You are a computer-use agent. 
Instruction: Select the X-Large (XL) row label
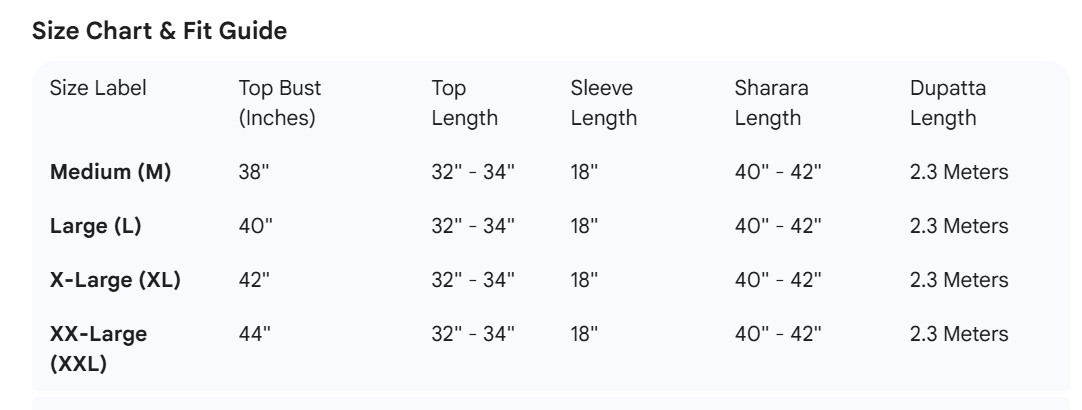point(115,280)
